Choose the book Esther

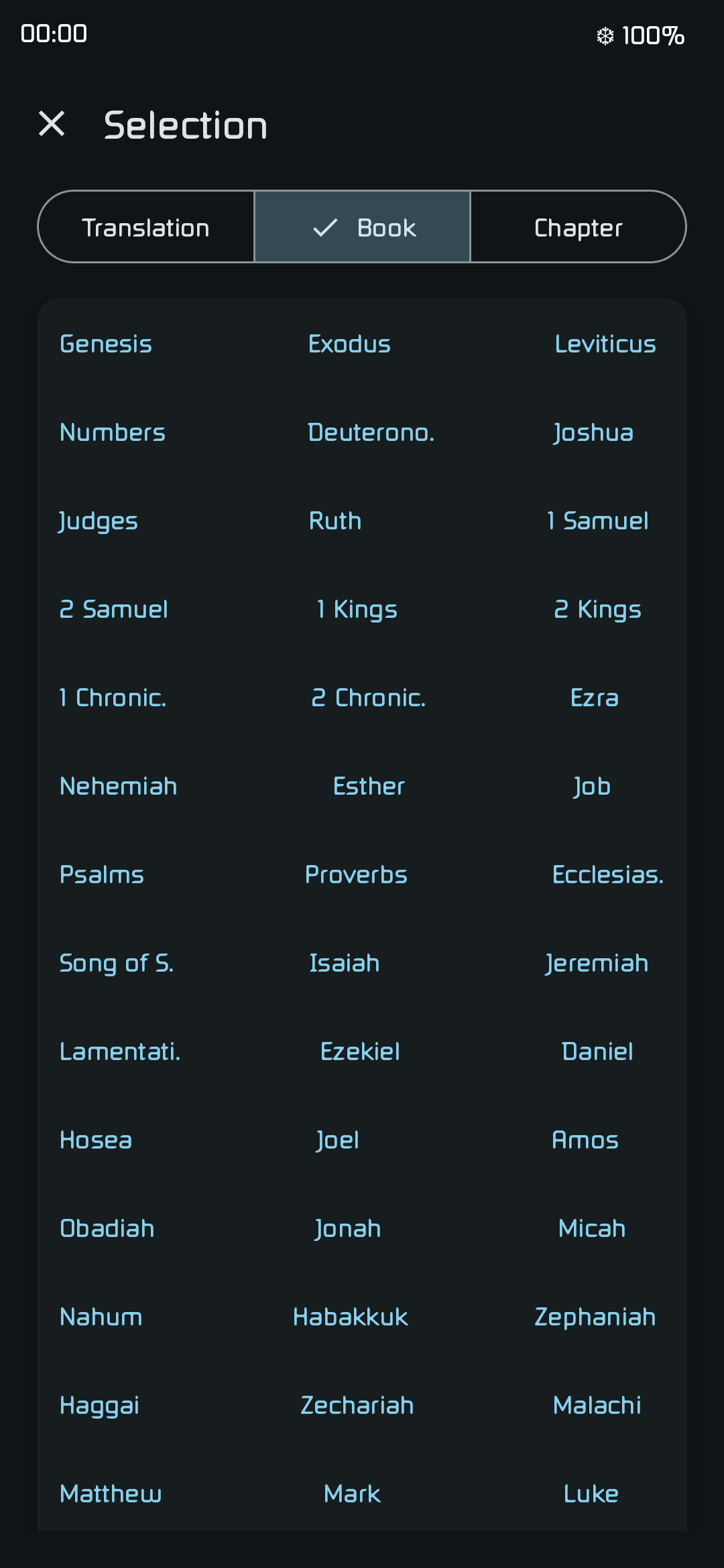[x=369, y=786]
